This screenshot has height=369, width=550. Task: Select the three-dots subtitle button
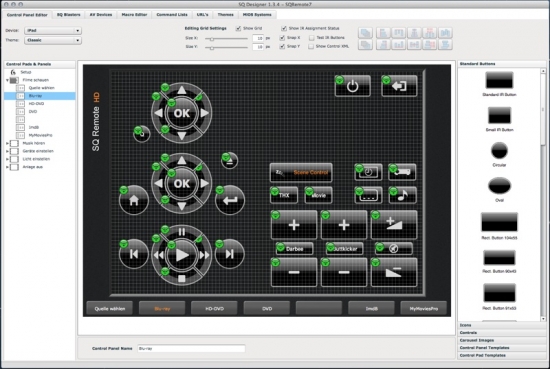pyautogui.click(x=368, y=195)
